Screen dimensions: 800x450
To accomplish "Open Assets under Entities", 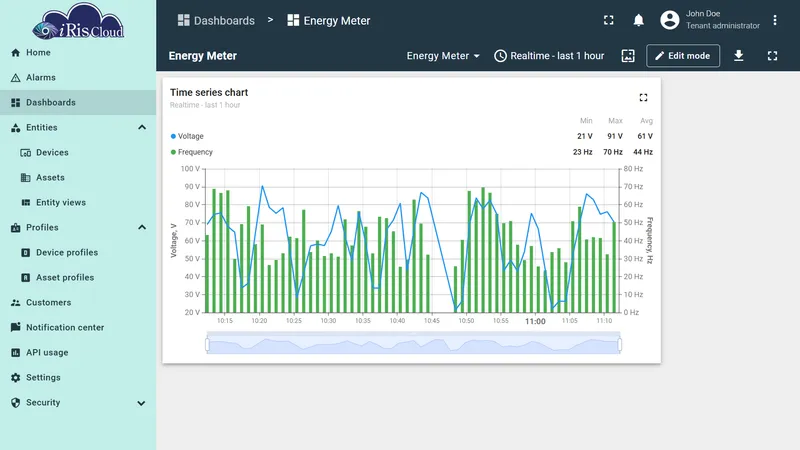I will click(78, 178).
